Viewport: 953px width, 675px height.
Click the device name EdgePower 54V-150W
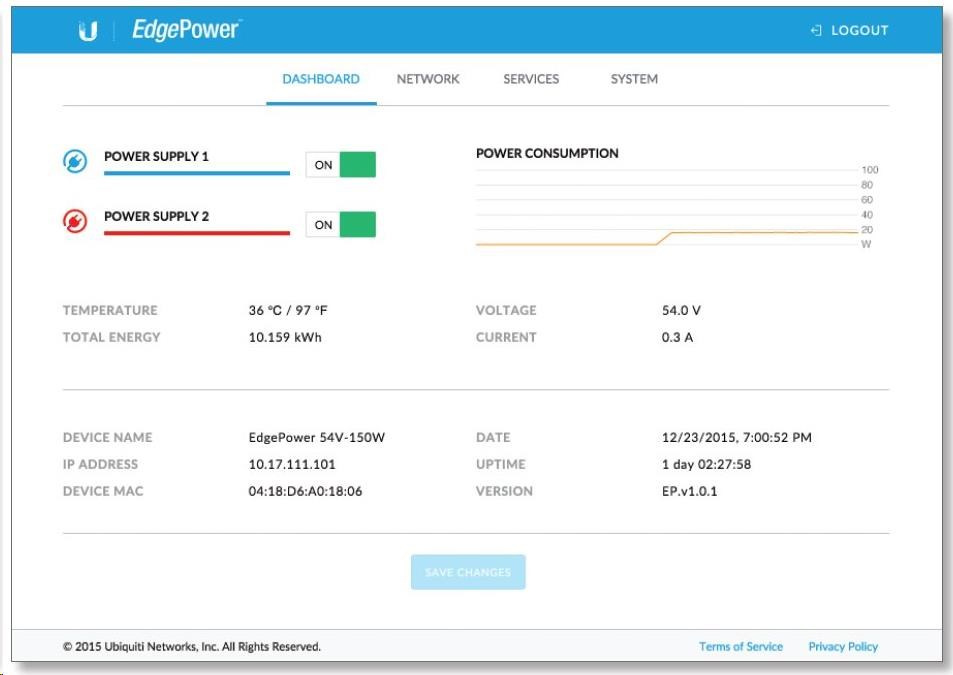316,437
